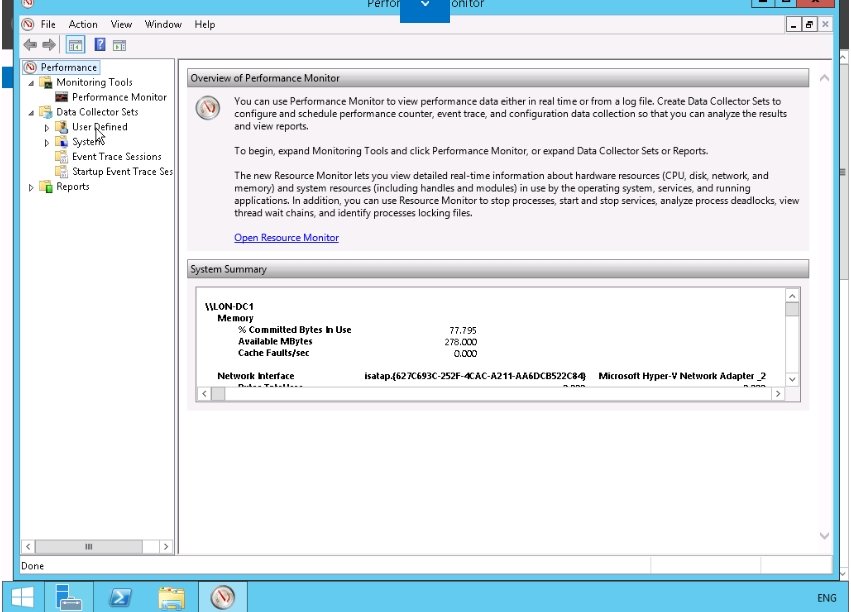Image resolution: width=851 pixels, height=612 pixels.
Task: Click the Back arrow toolbar icon
Action: 30,45
